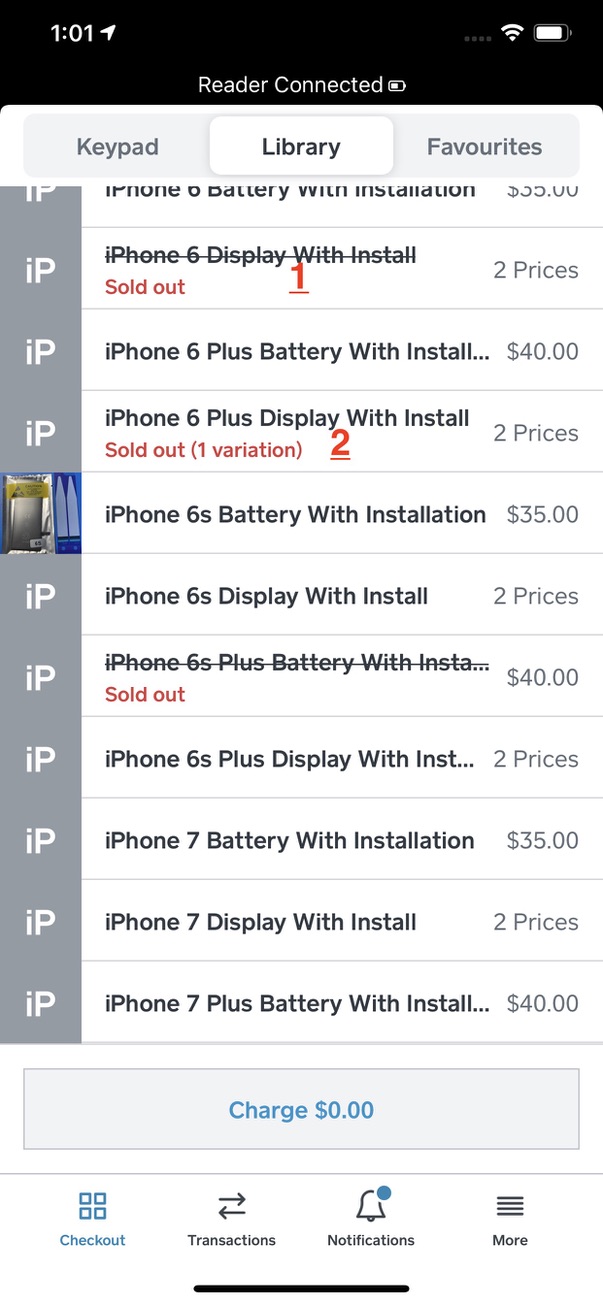This screenshot has width=603, height=1304.
Task: Tap the iPhone 6s Battery product thumbnail
Action: pos(40,514)
